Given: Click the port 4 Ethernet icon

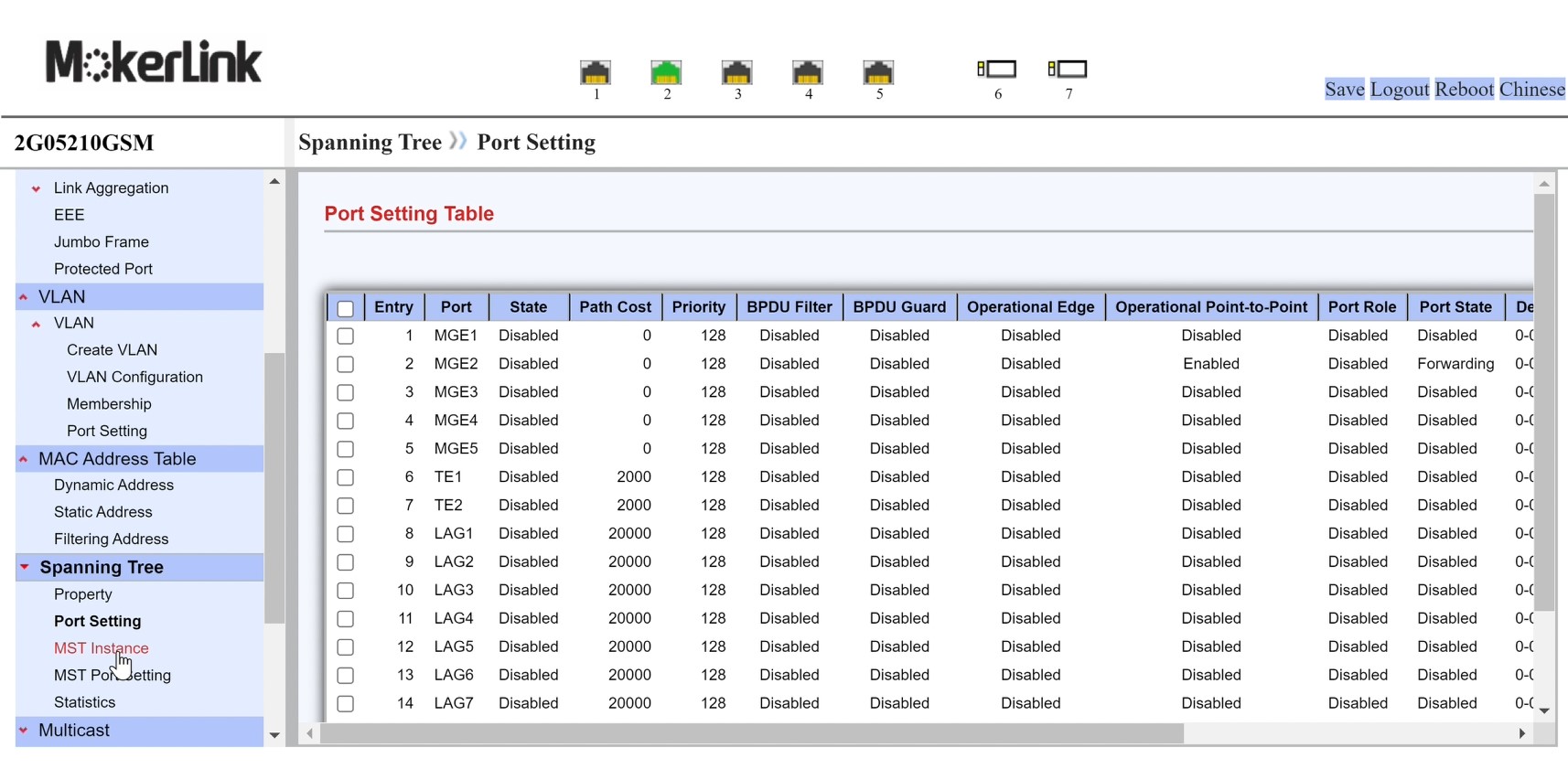Looking at the screenshot, I should [x=807, y=72].
